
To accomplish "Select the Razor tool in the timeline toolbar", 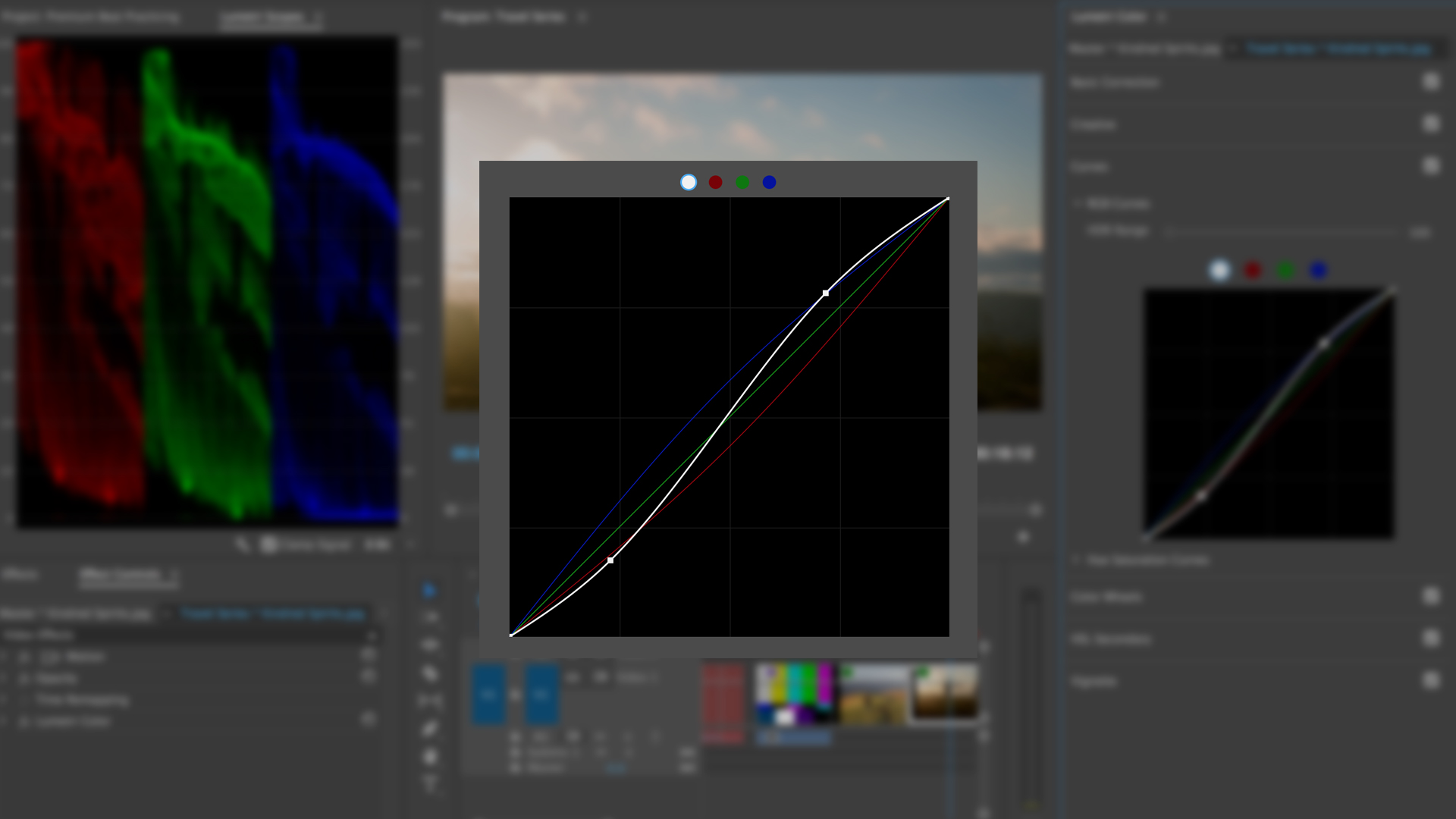I will (429, 671).
